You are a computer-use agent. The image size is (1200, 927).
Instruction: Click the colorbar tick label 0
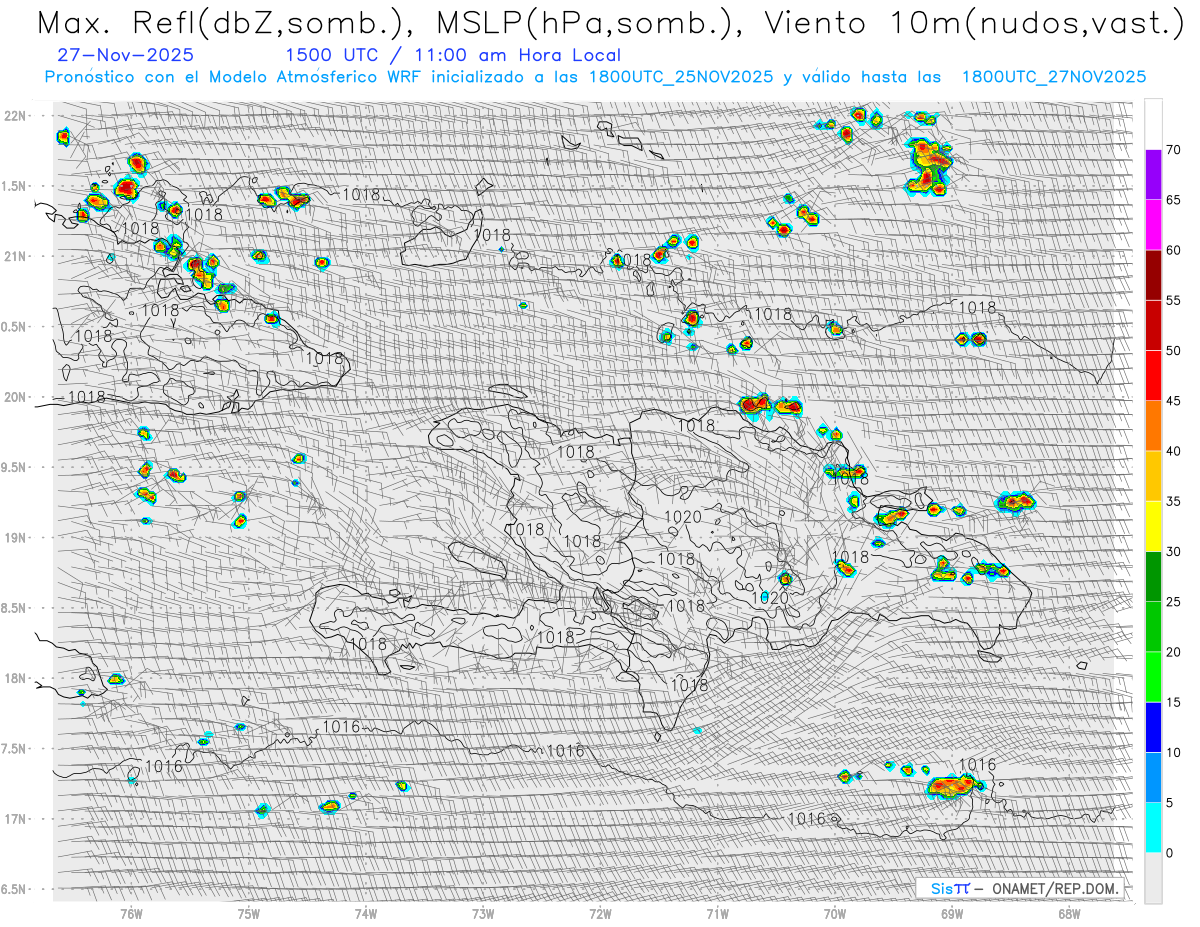[1170, 852]
